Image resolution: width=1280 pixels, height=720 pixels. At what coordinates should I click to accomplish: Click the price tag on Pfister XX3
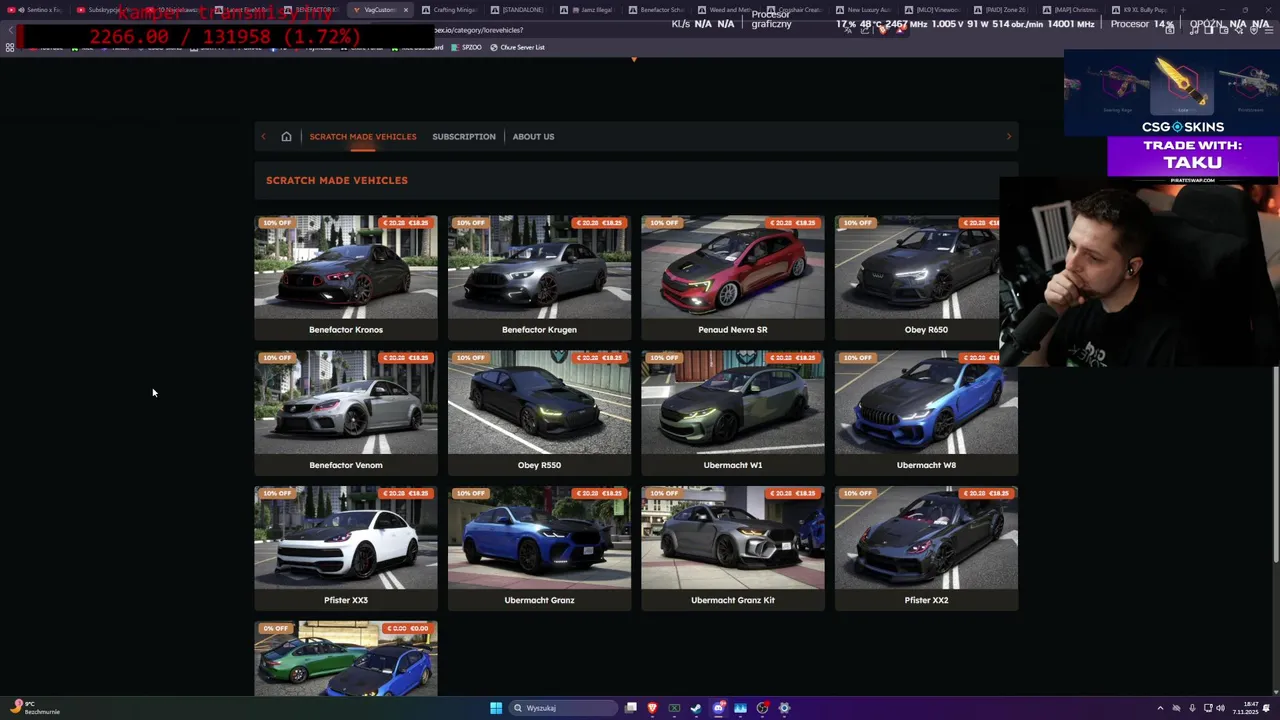[x=406, y=493]
